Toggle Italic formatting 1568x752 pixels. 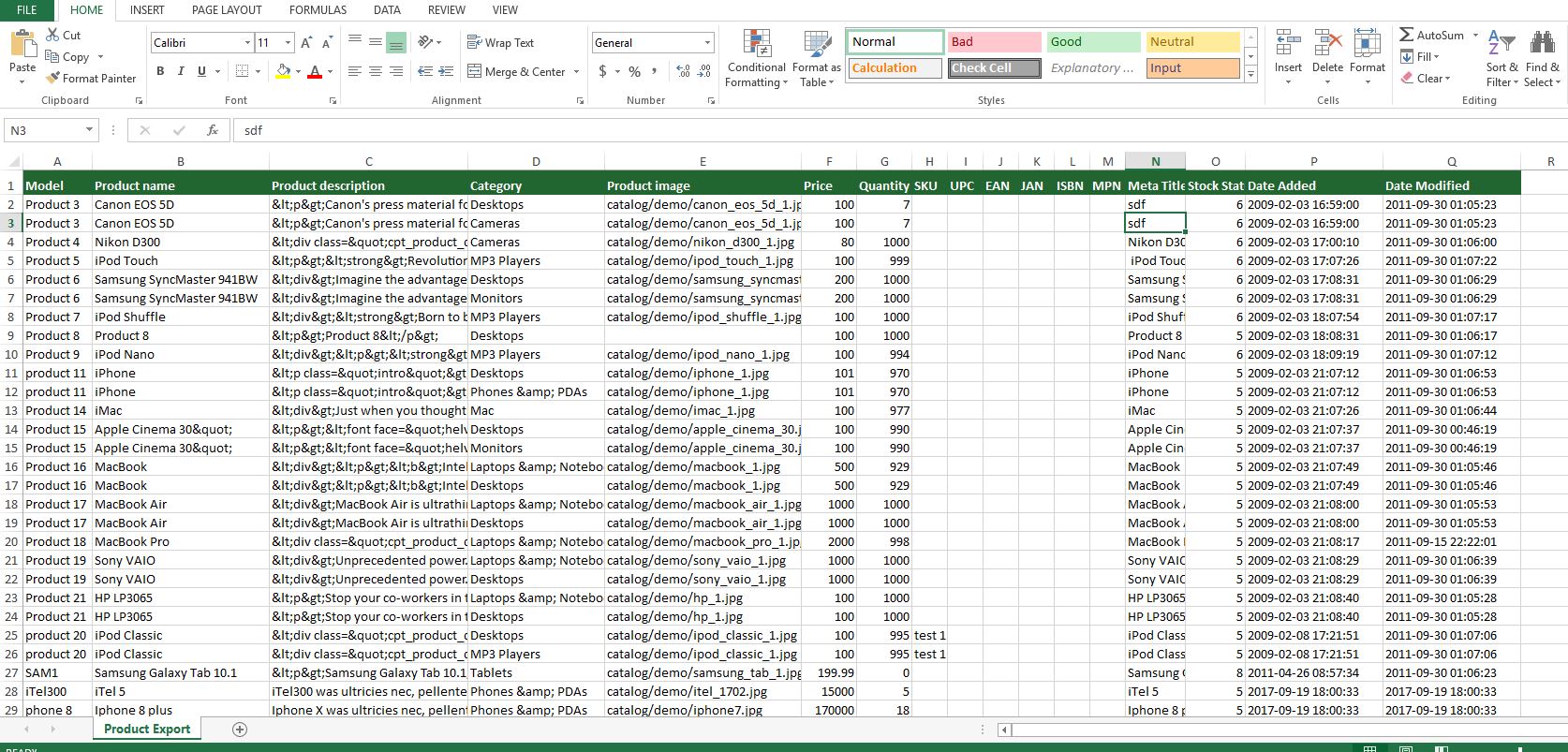181,71
